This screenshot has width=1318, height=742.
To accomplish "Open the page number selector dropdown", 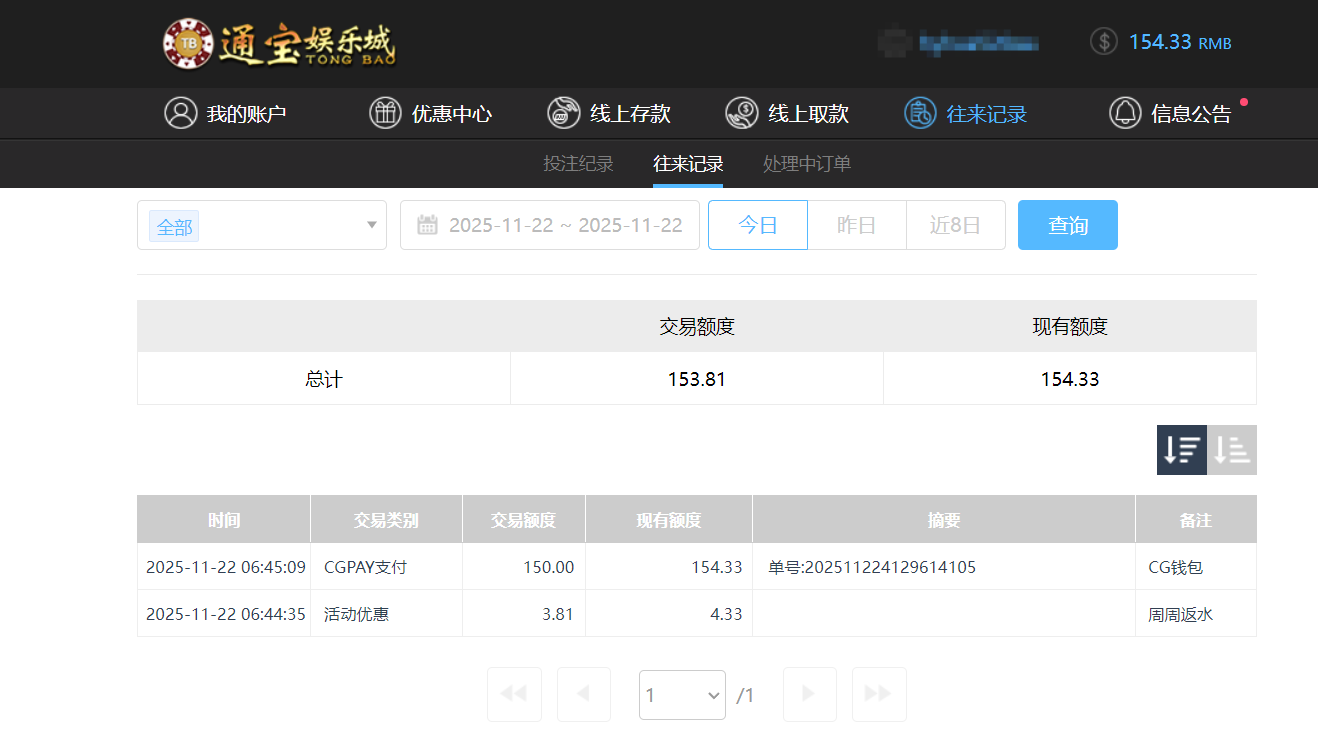I will point(682,694).
